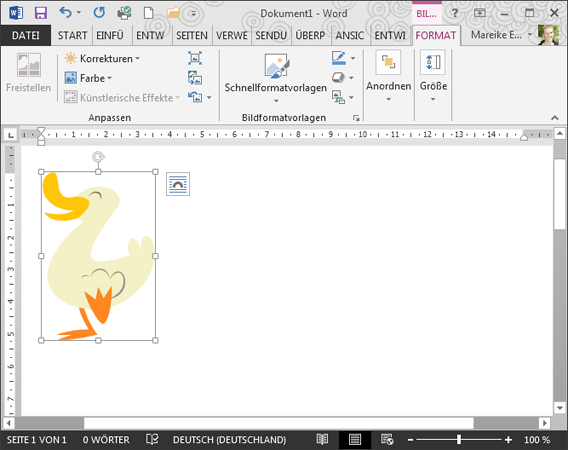Image resolution: width=568 pixels, height=450 pixels.
Task: Click the Künstlerische Effekte button
Action: [122, 97]
